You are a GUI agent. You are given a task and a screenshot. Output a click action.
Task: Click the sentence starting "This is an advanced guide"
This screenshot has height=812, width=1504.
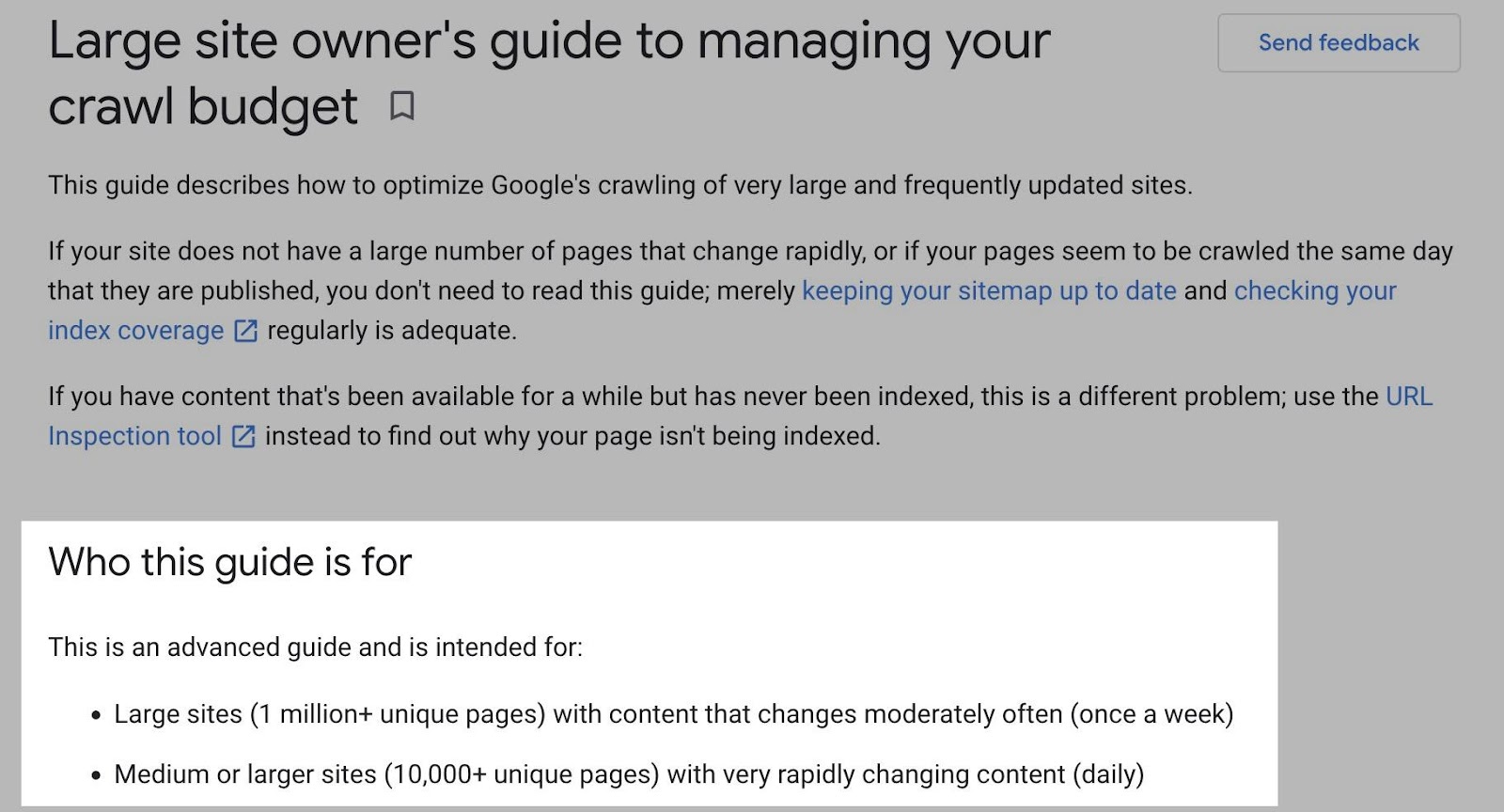(317, 647)
